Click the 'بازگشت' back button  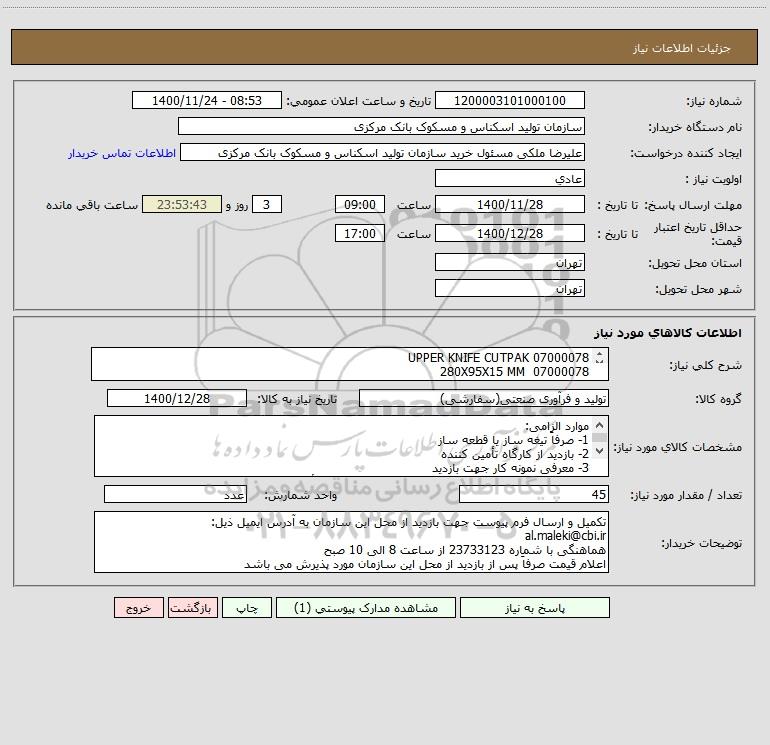192,608
